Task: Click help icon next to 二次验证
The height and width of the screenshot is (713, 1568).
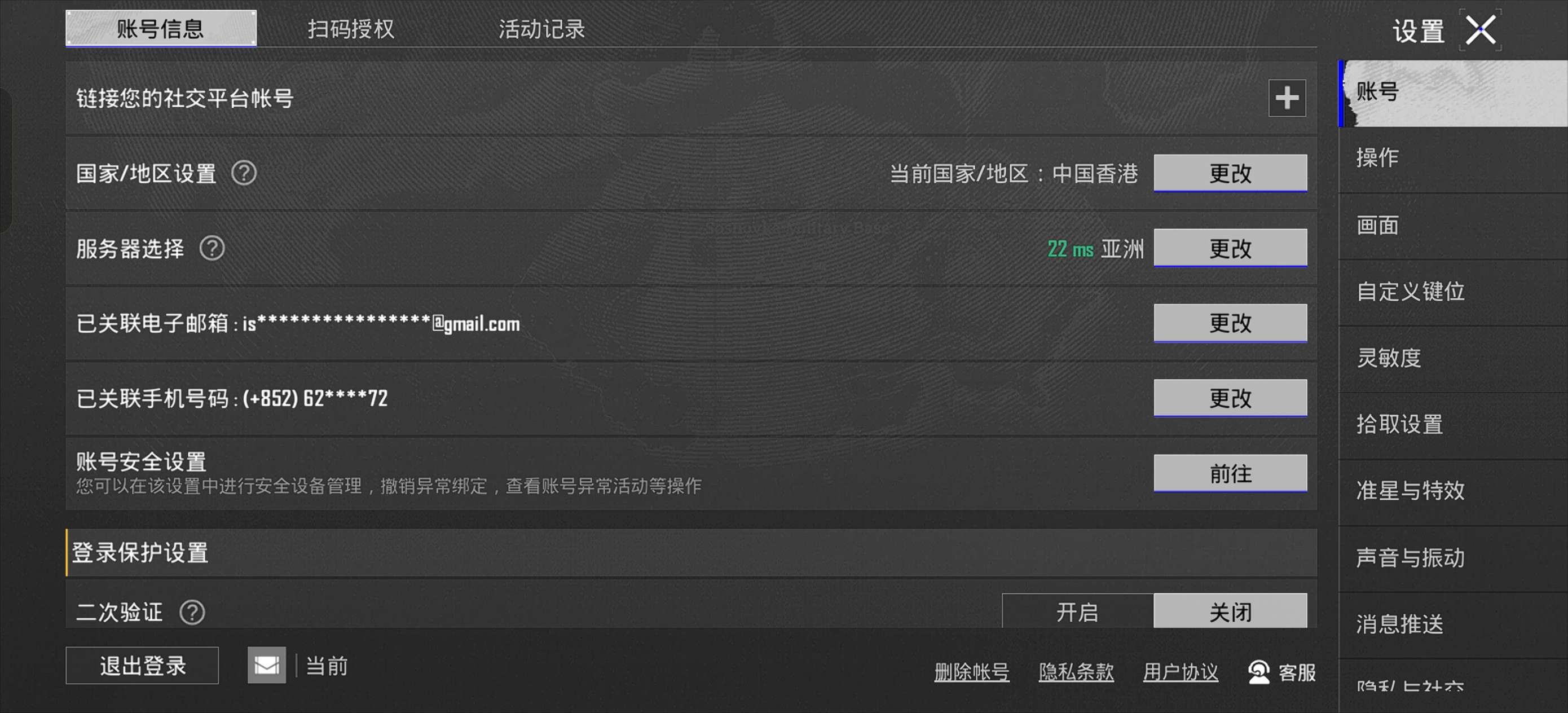Action: pos(192,612)
